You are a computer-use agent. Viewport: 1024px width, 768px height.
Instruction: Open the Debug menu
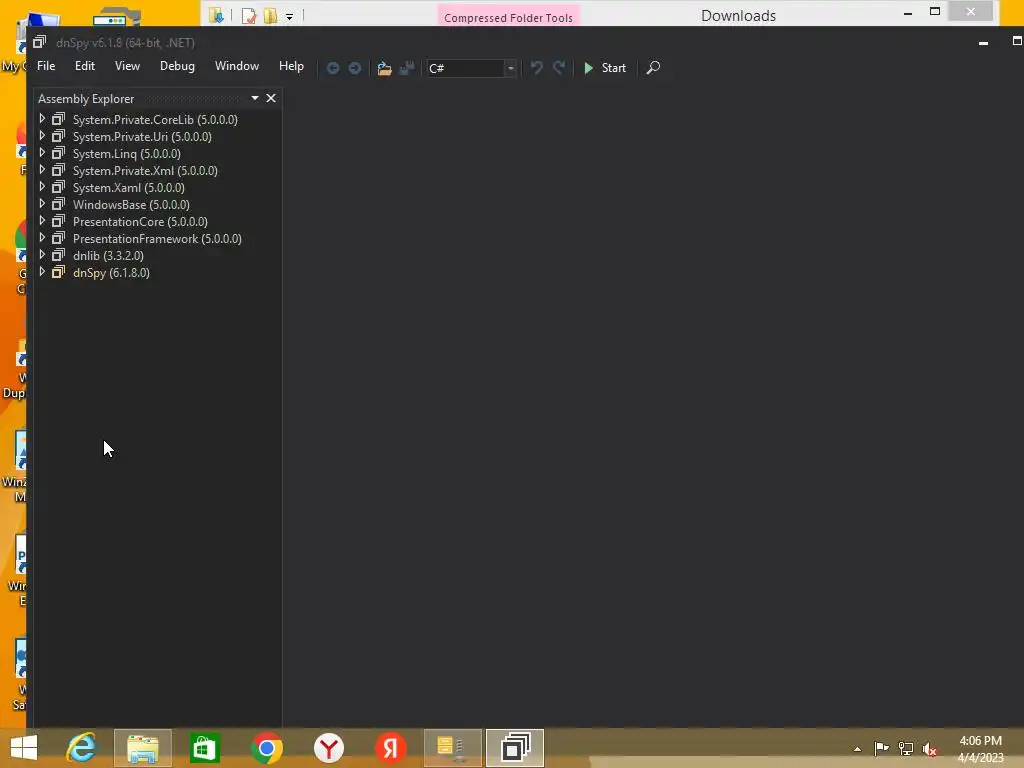coord(177,66)
